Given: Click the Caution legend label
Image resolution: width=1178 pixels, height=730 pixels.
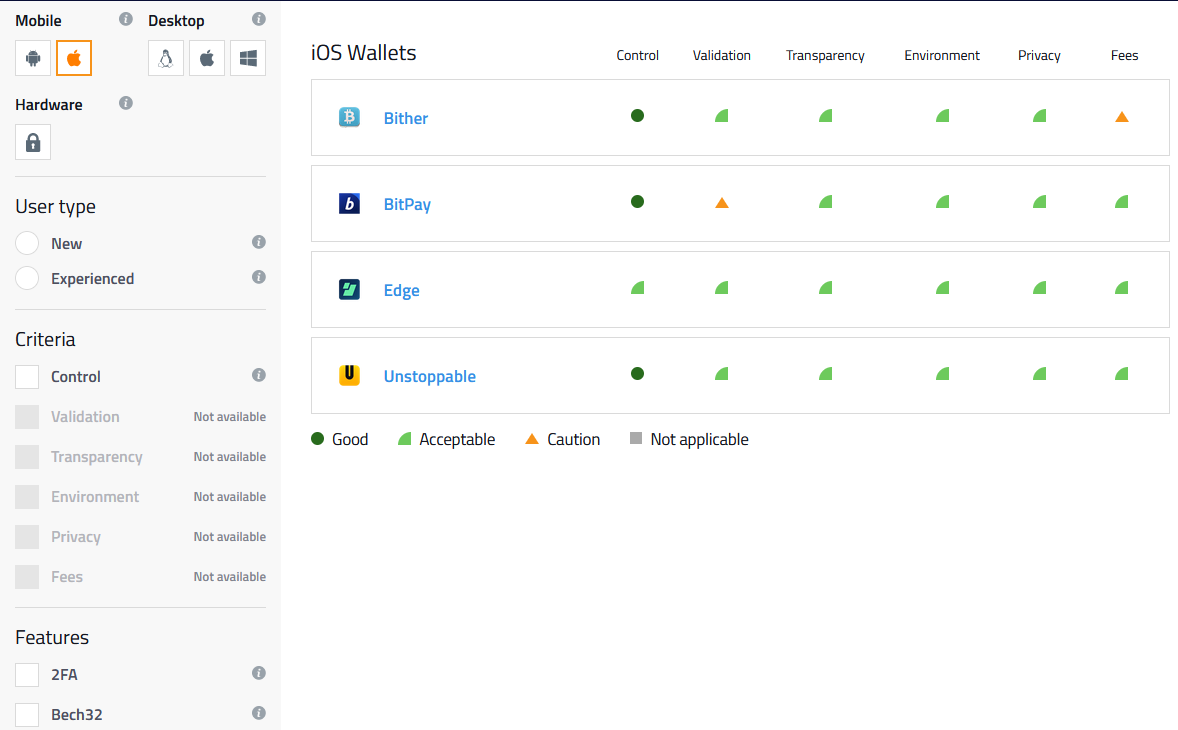Looking at the screenshot, I should click(x=574, y=439).
